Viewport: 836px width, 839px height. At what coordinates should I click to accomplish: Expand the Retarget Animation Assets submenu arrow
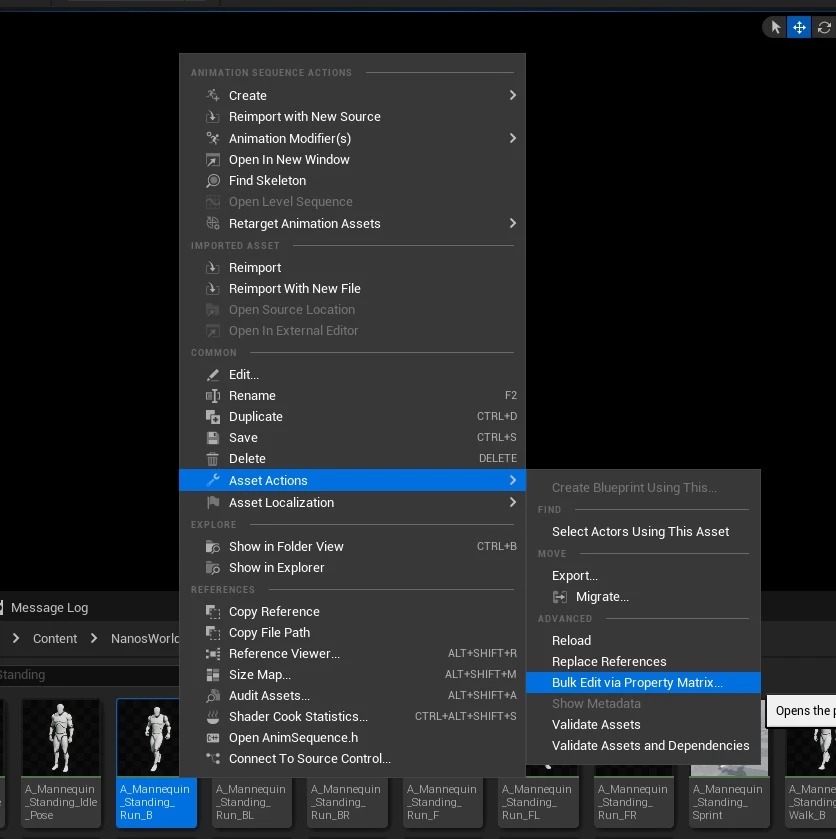513,223
